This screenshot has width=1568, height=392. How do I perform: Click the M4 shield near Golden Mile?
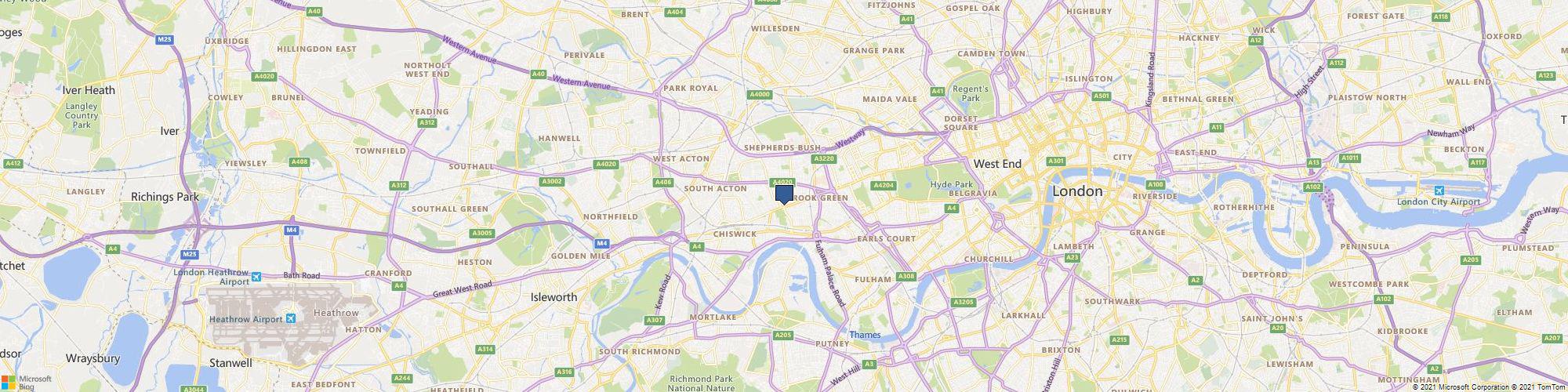[x=601, y=243]
